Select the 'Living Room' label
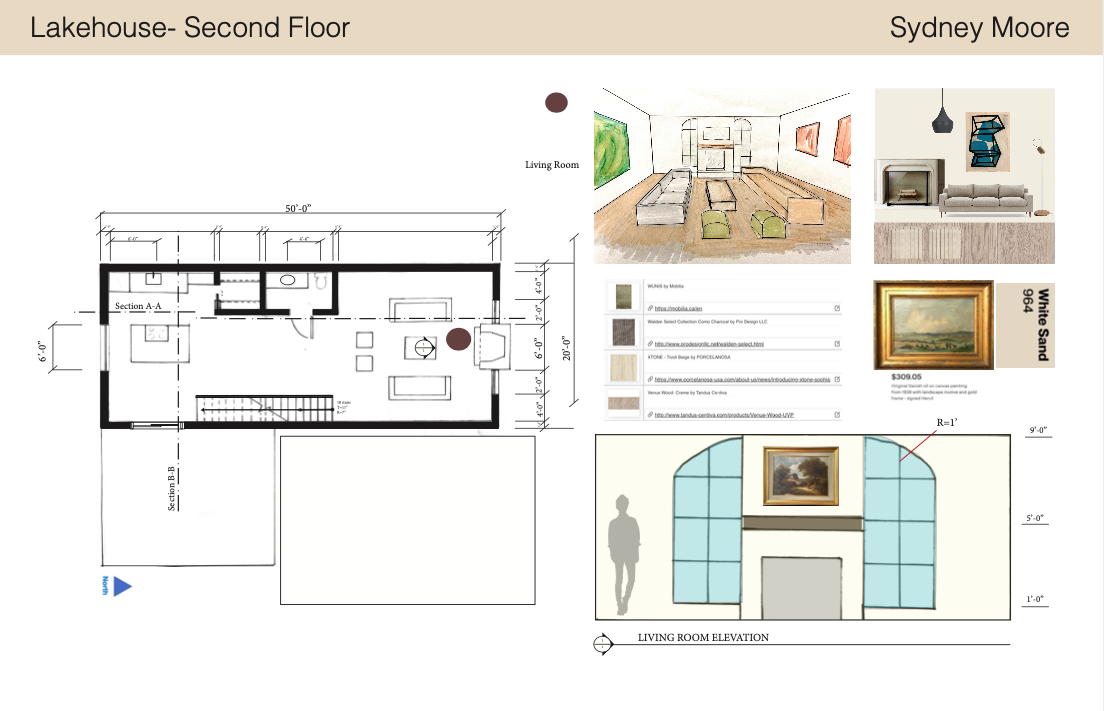This screenshot has height=711, width=1104. pos(552,165)
